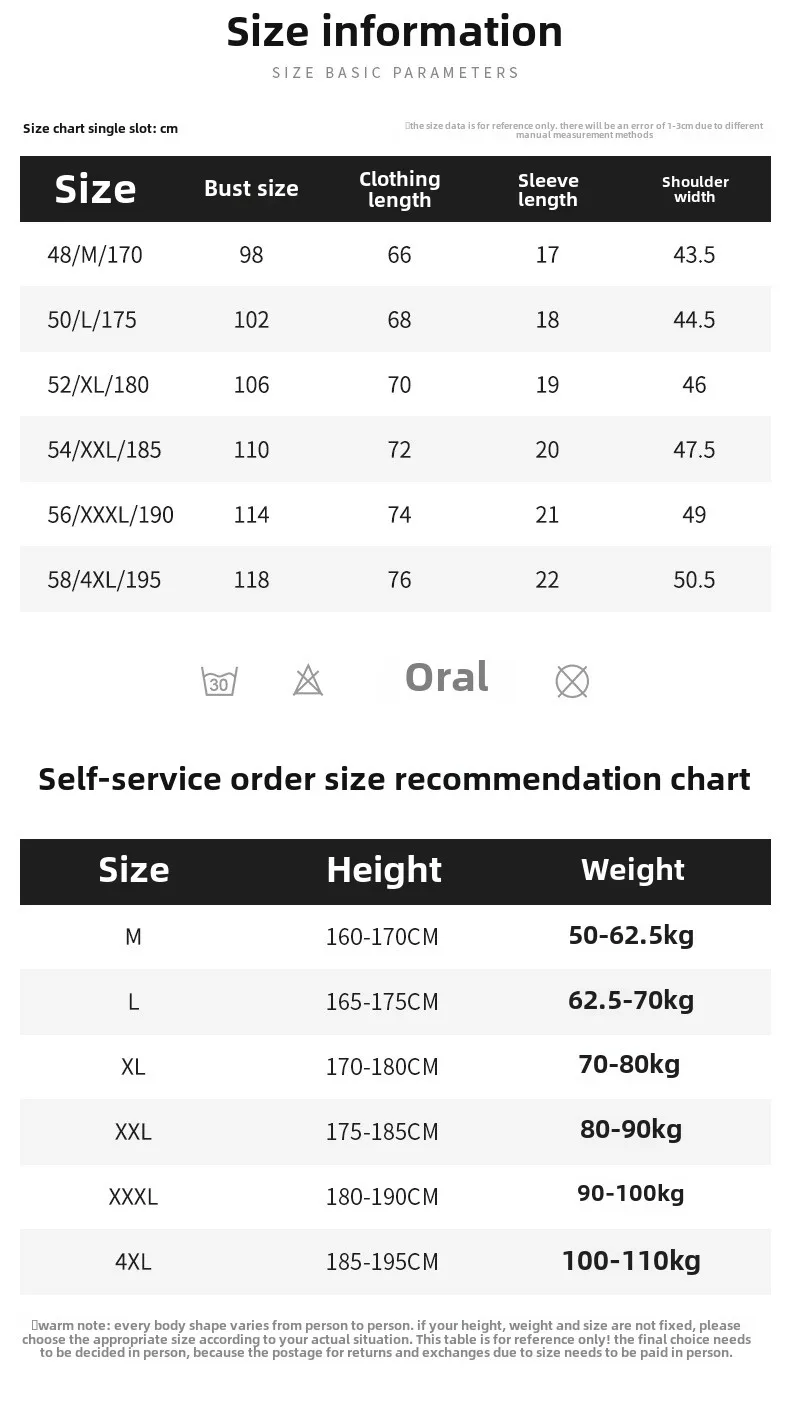Click the Size information title

click(395, 32)
